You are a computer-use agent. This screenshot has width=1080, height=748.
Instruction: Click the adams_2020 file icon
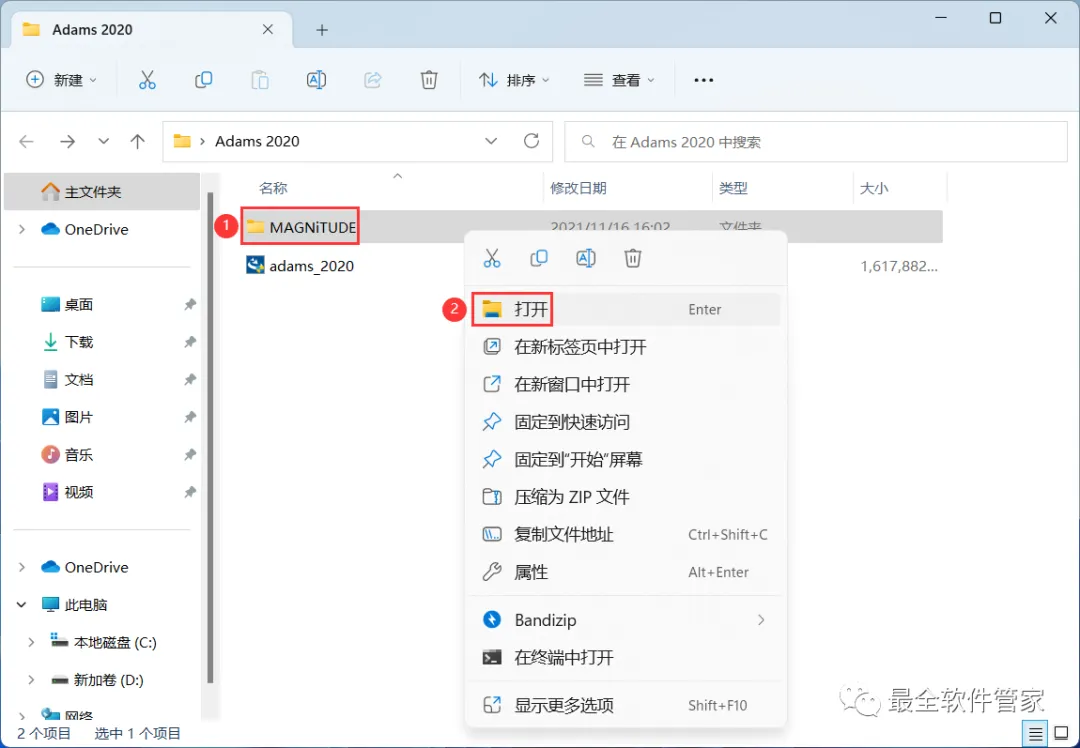tap(256, 265)
